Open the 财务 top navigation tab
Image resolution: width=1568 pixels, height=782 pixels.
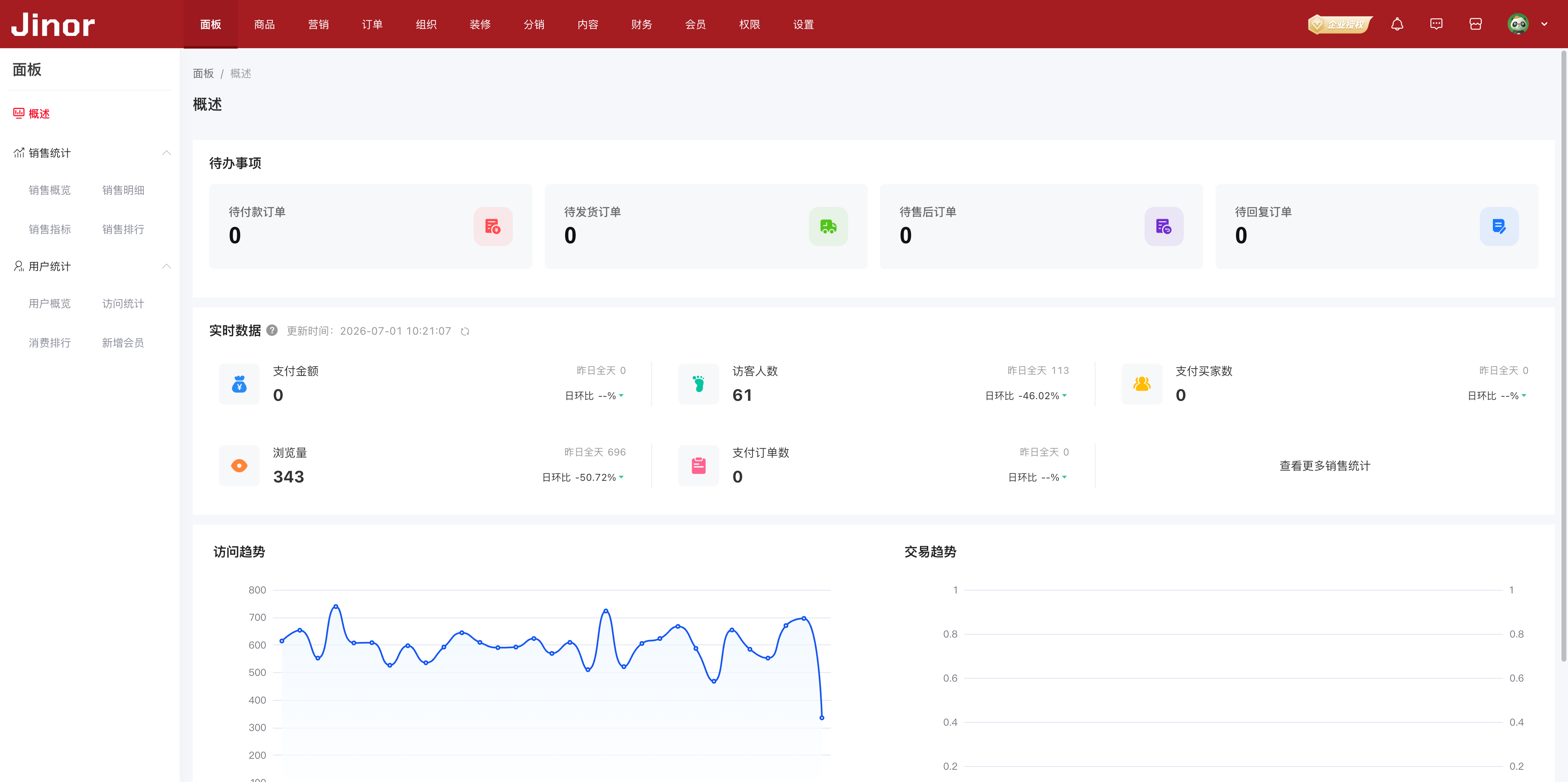pyautogui.click(x=641, y=24)
